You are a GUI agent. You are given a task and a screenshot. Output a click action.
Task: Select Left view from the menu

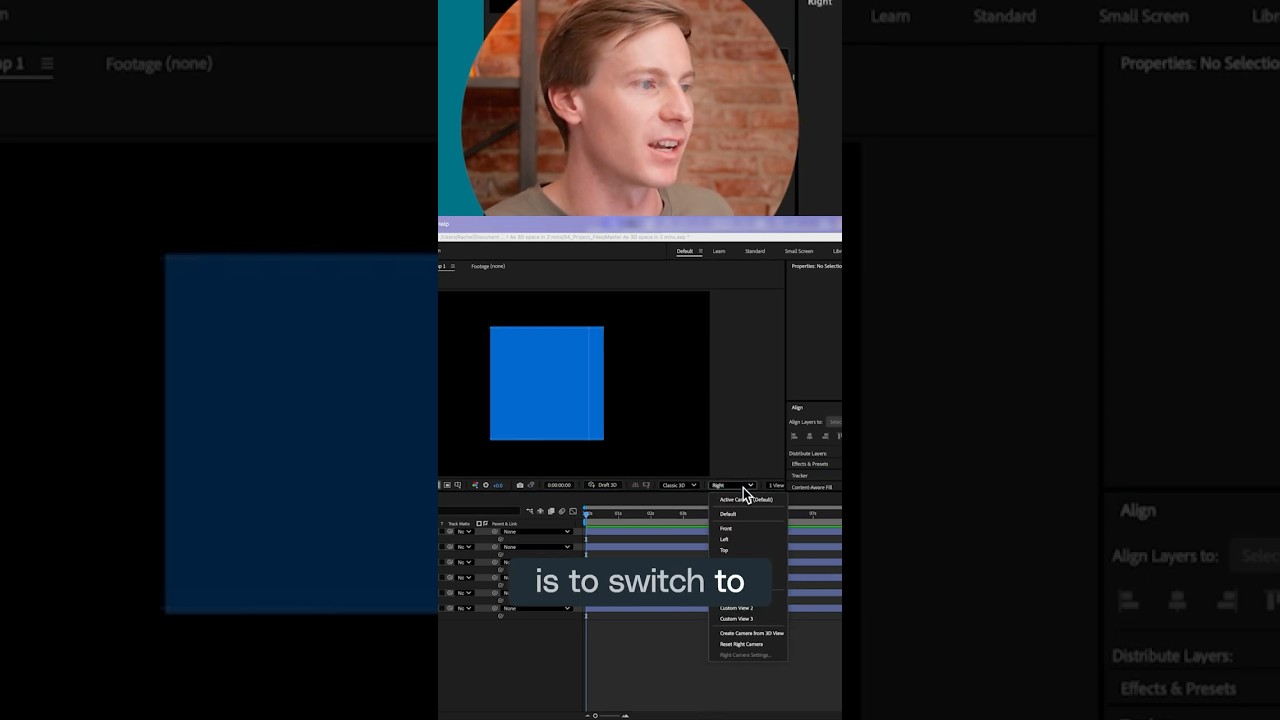pos(747,539)
